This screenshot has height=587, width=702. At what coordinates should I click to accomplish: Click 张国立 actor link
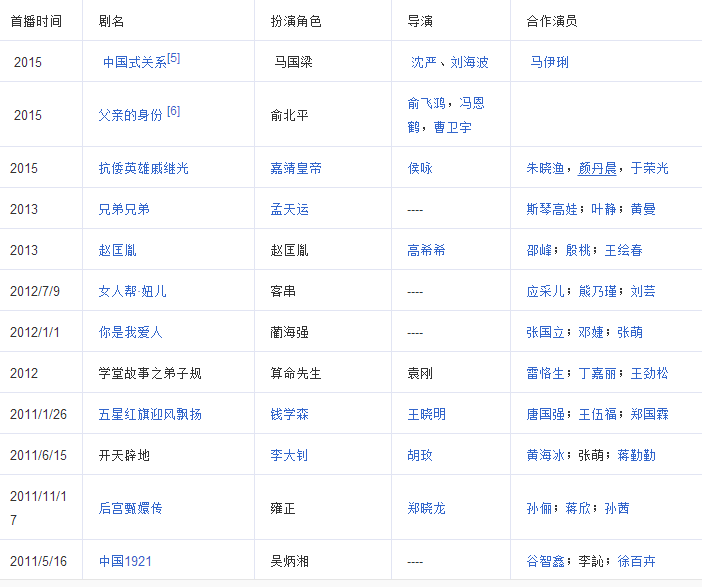546,332
